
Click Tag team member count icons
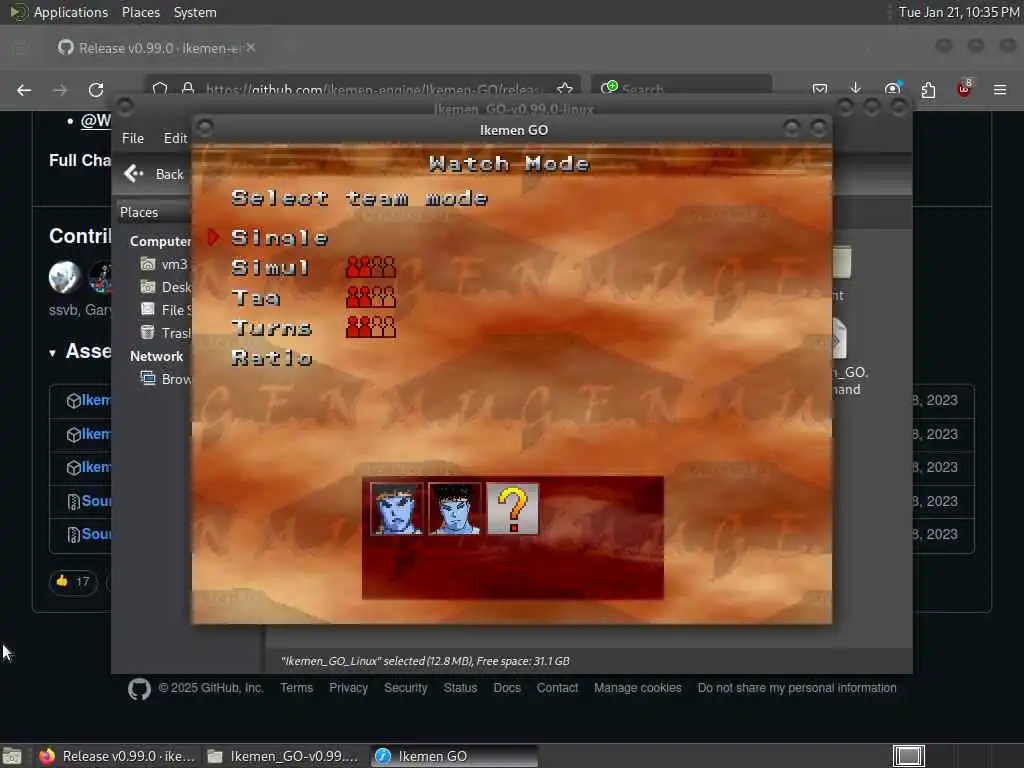pos(370,297)
